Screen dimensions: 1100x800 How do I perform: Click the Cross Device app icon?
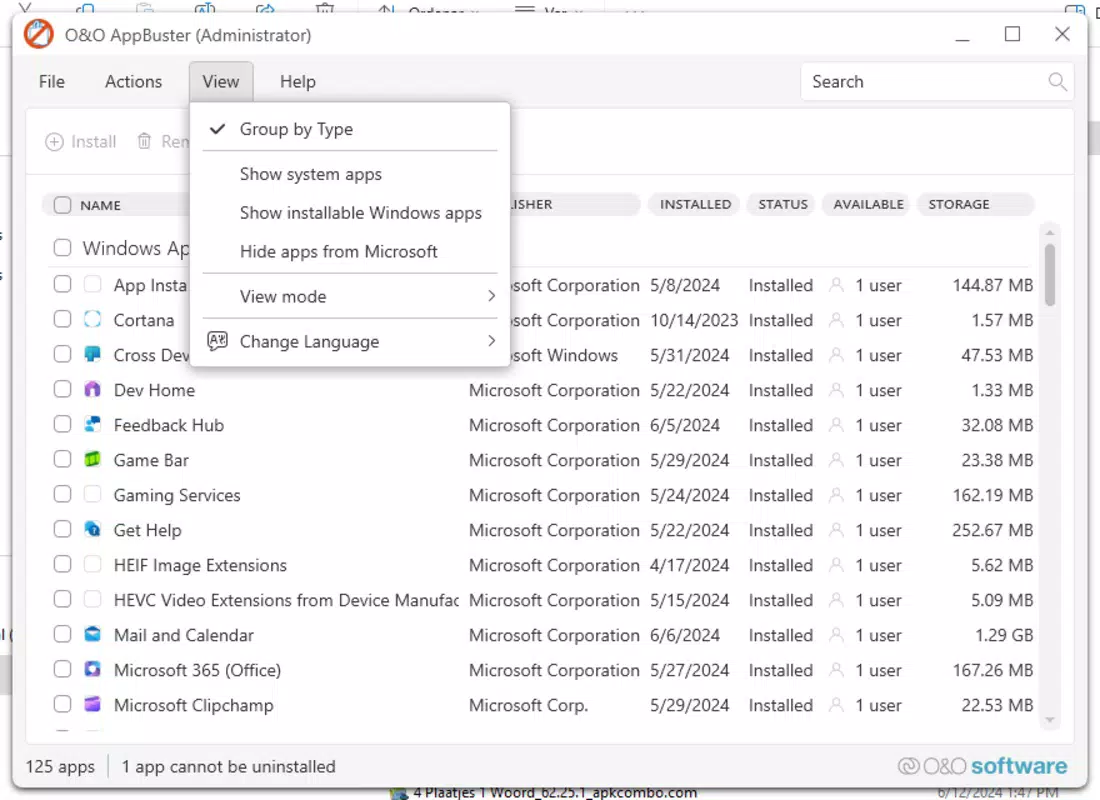[93, 354]
